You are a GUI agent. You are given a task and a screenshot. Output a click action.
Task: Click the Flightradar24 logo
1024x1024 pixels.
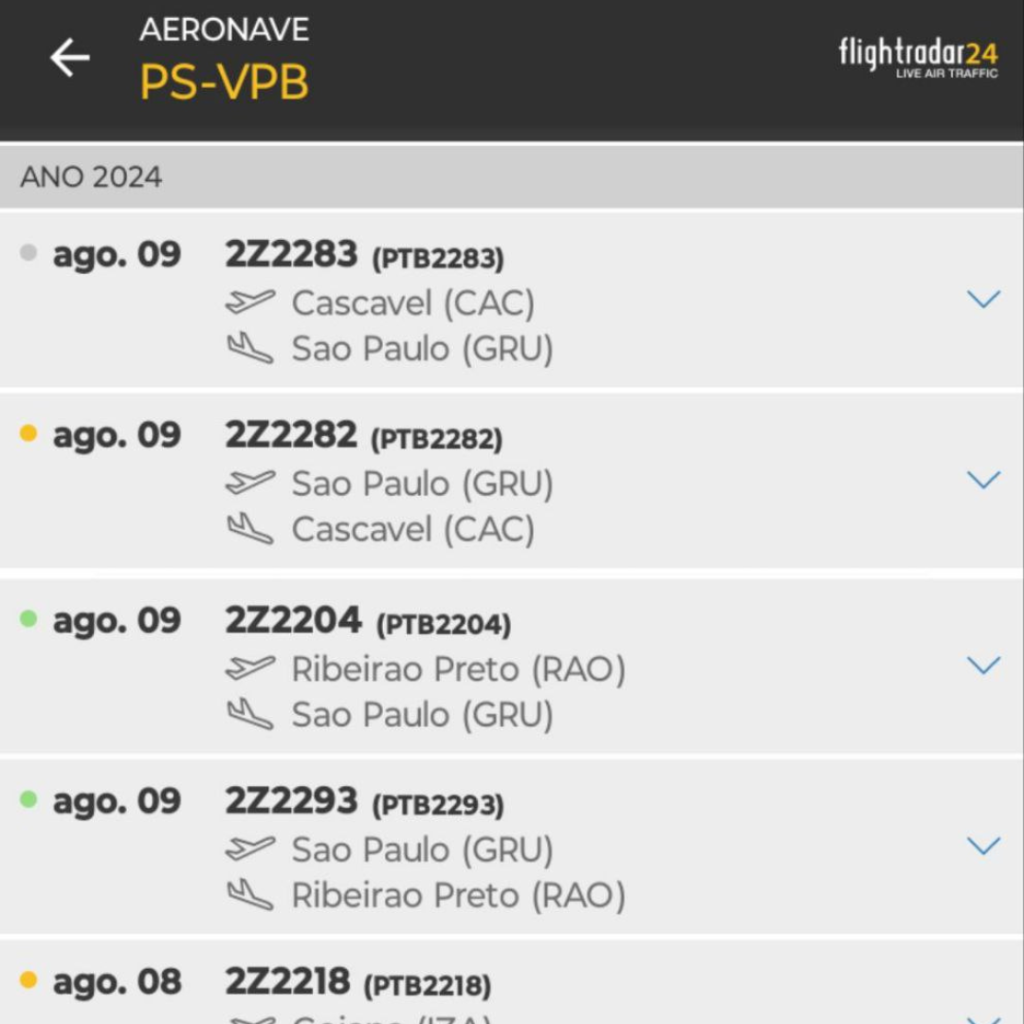(x=918, y=57)
